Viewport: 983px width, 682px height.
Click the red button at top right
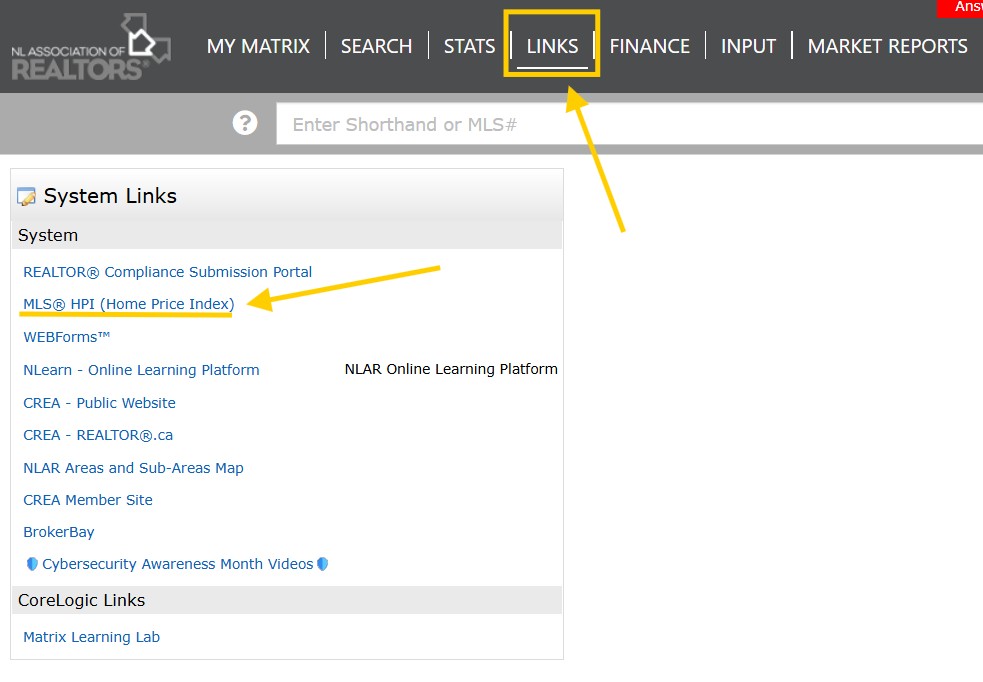(x=960, y=8)
